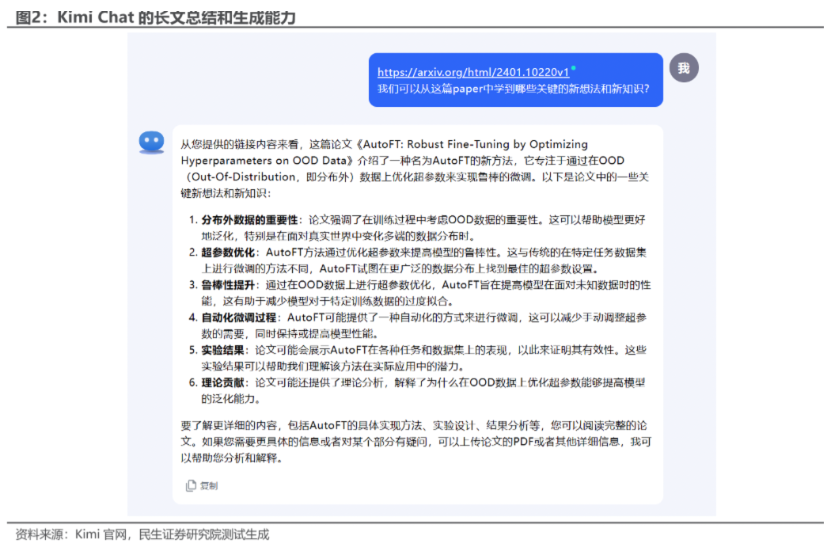Click the heading 实验结果
Screen dimensions: 832x552
tap(223, 350)
